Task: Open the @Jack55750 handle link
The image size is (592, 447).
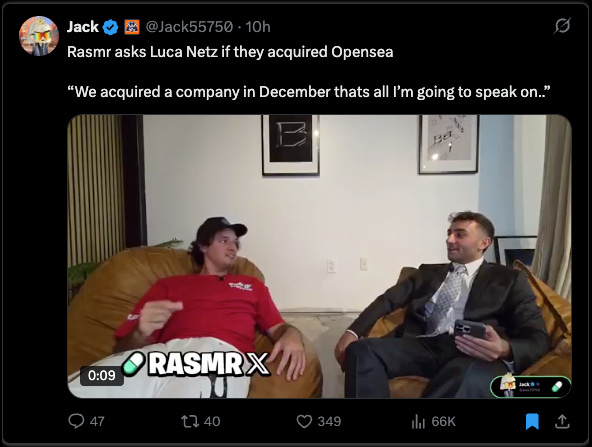Action: click(x=189, y=27)
